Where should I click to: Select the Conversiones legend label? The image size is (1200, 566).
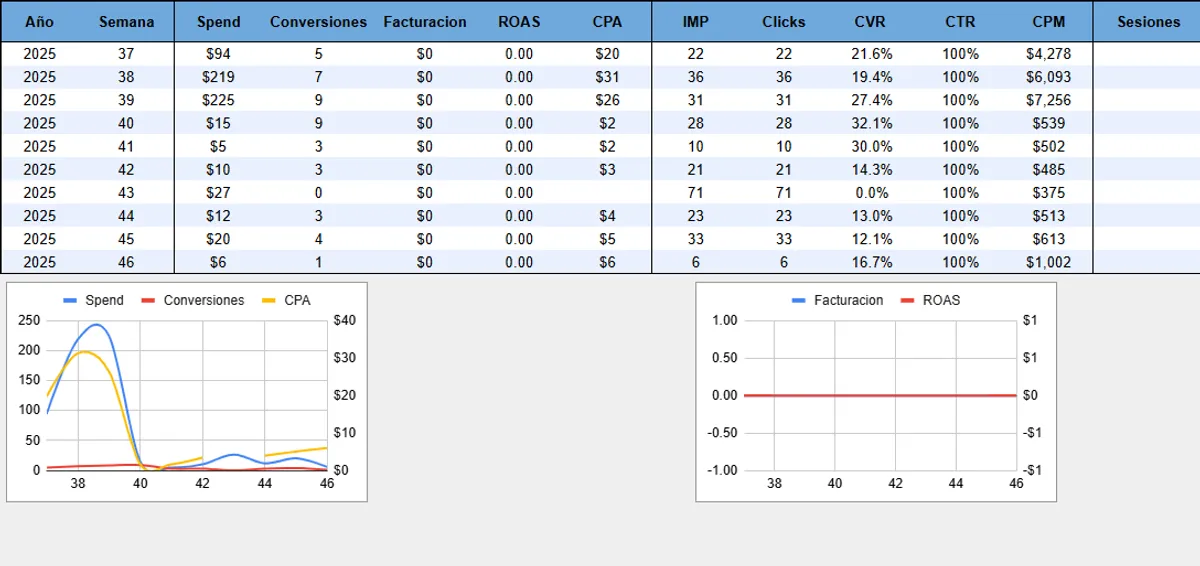pyautogui.click(x=203, y=300)
